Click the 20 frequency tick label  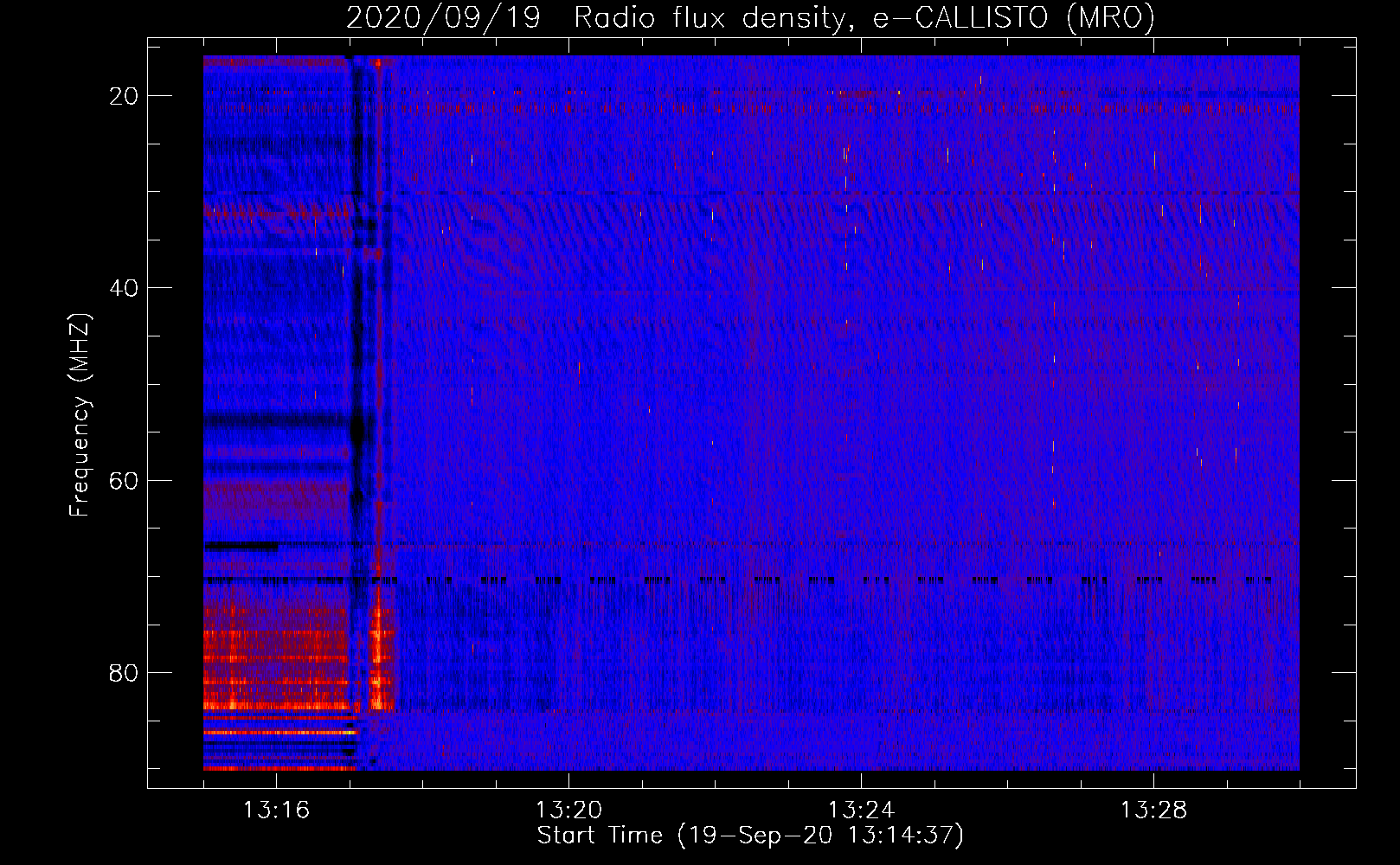click(124, 96)
